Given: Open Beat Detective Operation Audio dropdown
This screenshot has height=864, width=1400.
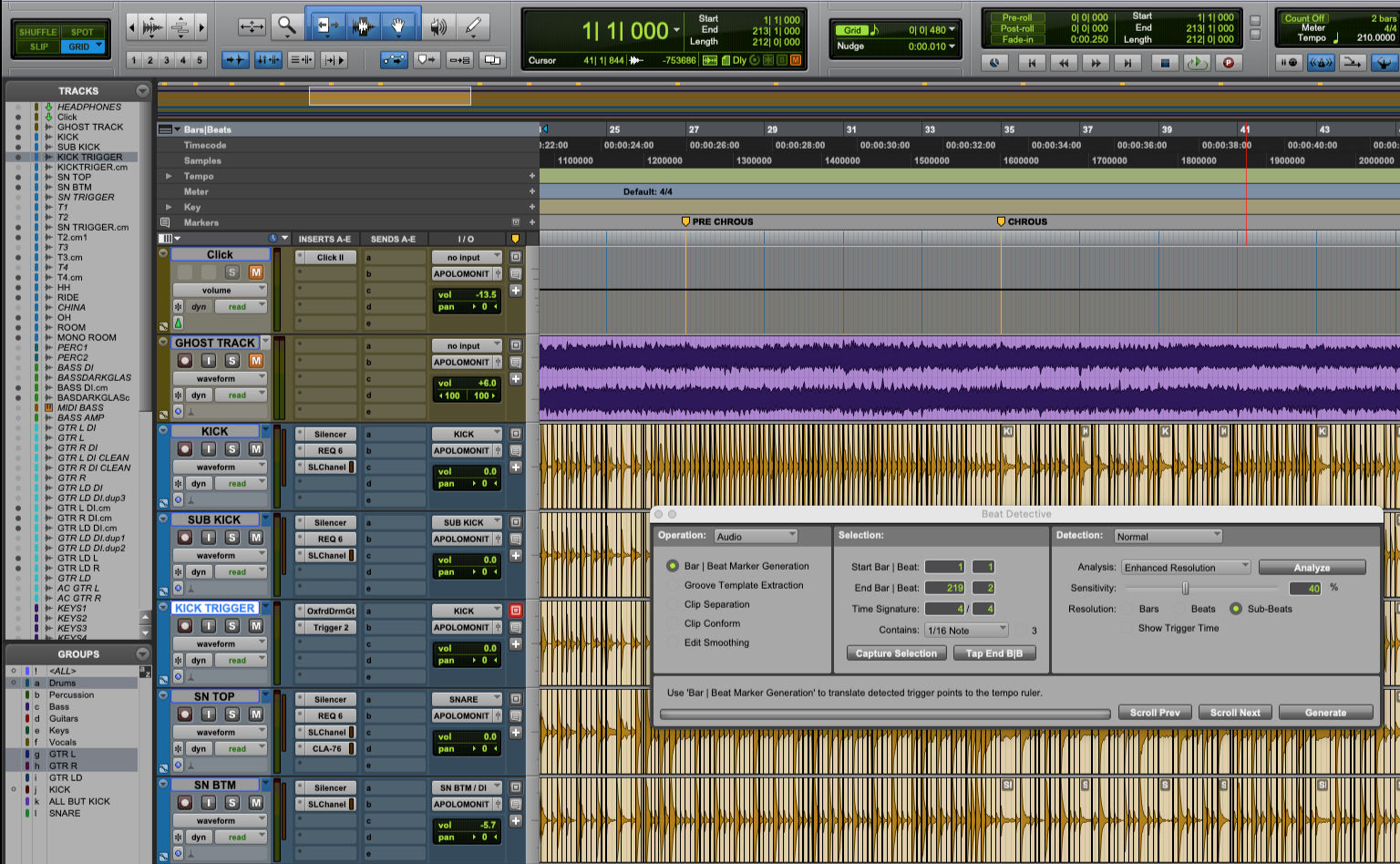Looking at the screenshot, I should pyautogui.click(x=756, y=536).
